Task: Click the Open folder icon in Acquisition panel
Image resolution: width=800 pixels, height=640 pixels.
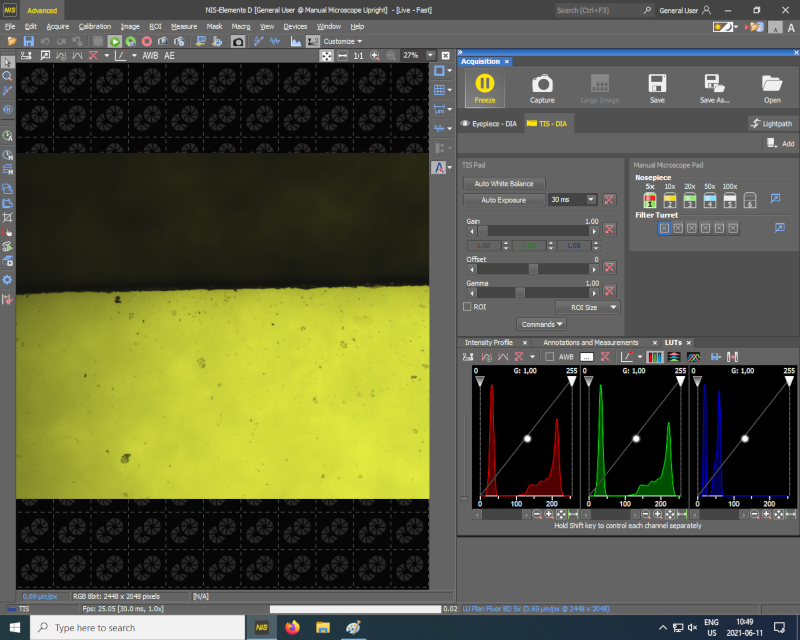Action: coord(772,89)
